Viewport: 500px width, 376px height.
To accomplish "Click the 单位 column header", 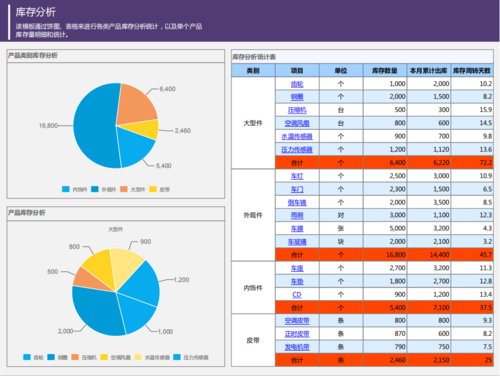I will pos(341,70).
